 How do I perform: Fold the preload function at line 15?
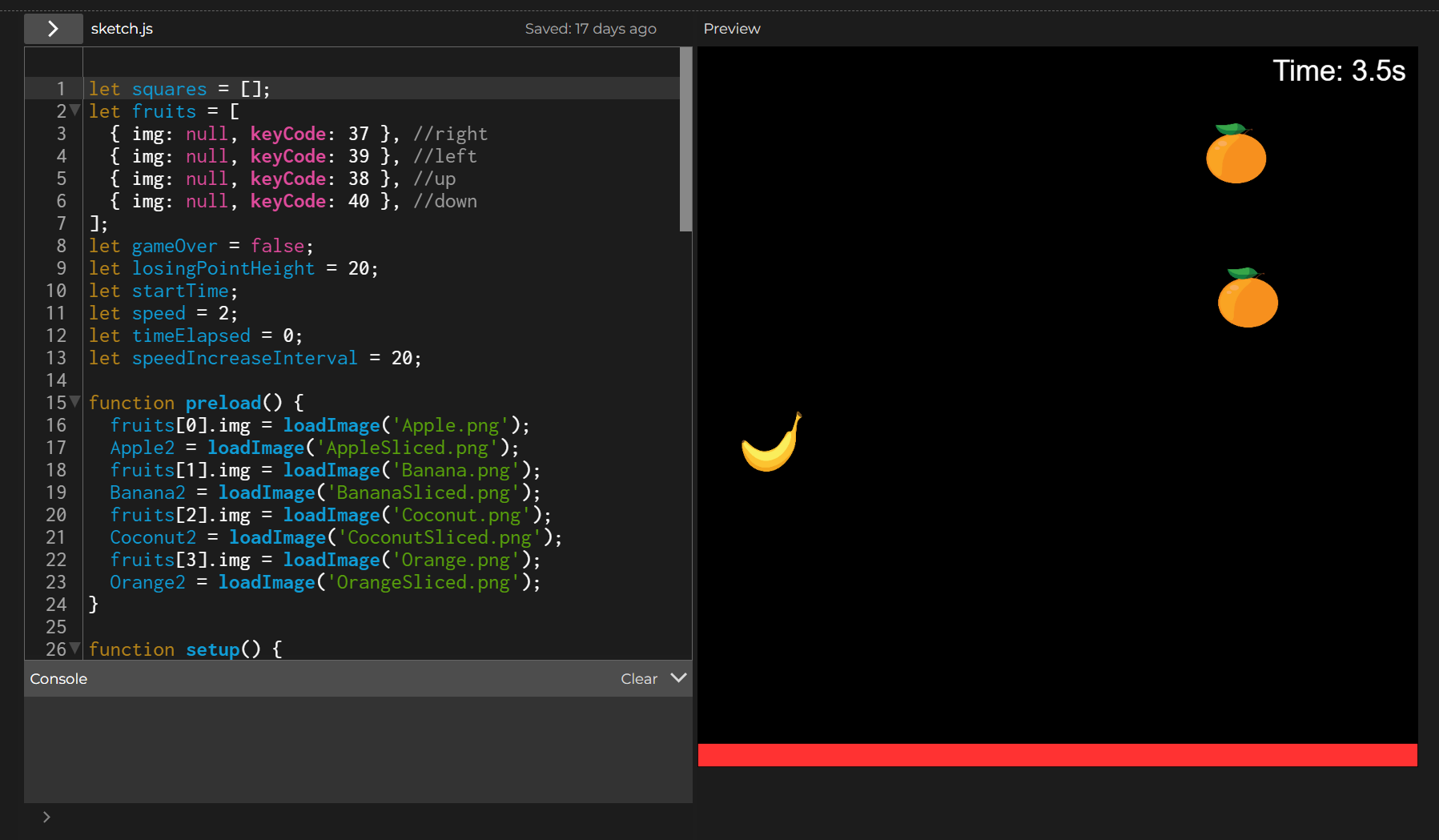75,402
